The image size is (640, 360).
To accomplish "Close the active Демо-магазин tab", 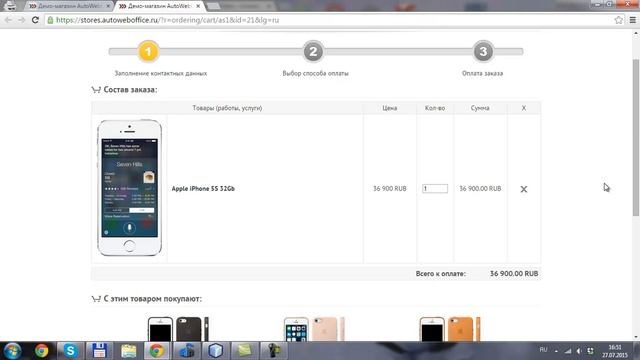I will pos(198,6).
